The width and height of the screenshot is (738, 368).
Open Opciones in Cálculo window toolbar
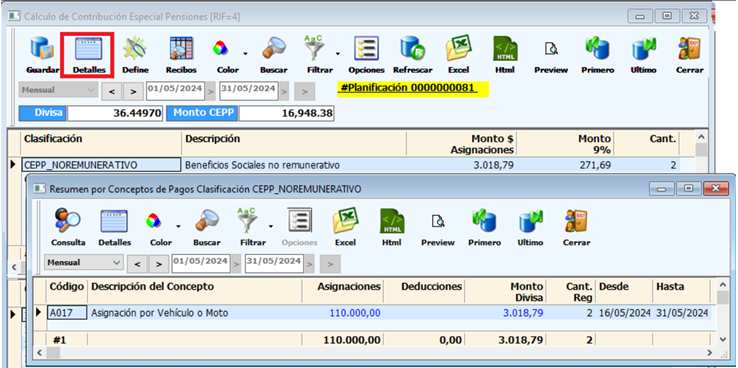(x=366, y=49)
